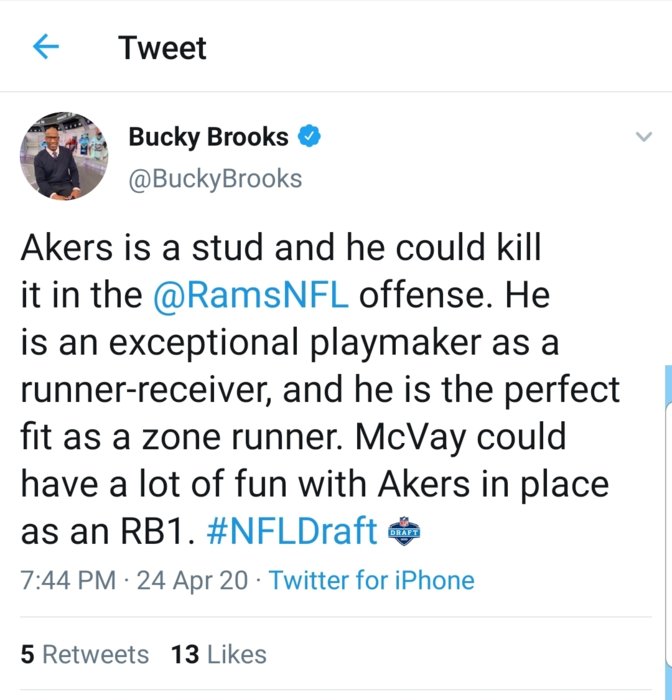
Task: Go back using the left arrow
Action: pos(46,47)
